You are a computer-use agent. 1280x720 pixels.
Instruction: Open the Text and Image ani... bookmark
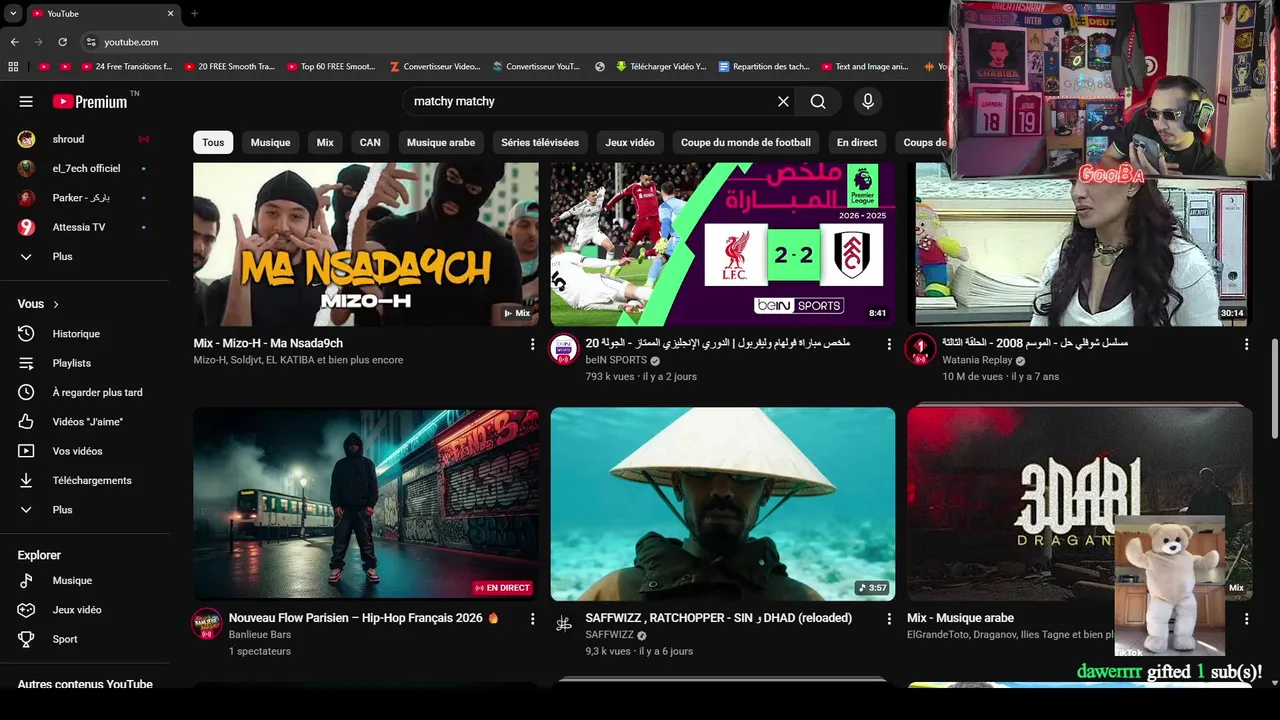click(x=865, y=67)
